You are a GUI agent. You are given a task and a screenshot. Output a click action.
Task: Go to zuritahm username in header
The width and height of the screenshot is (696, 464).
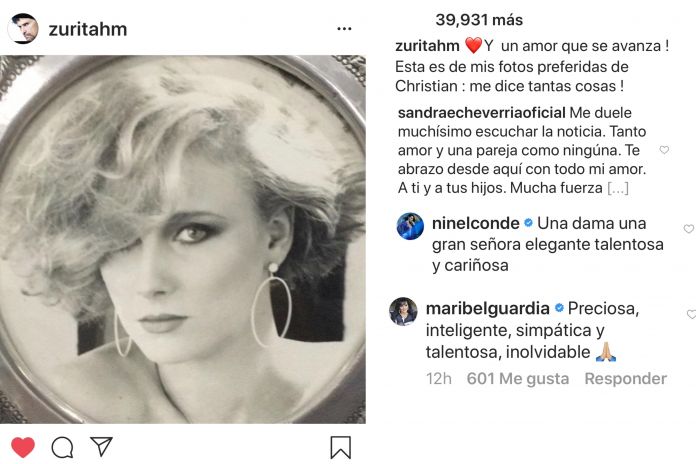(87, 29)
